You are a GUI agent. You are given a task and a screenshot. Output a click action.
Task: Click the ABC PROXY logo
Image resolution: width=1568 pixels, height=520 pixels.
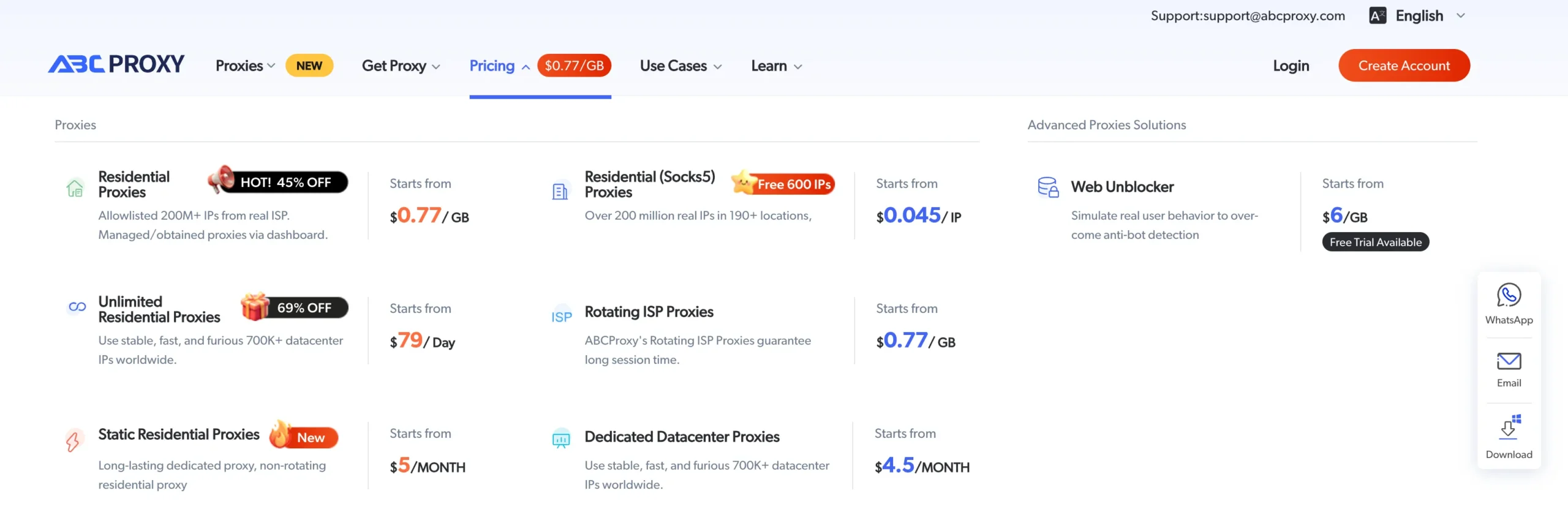pyautogui.click(x=116, y=64)
